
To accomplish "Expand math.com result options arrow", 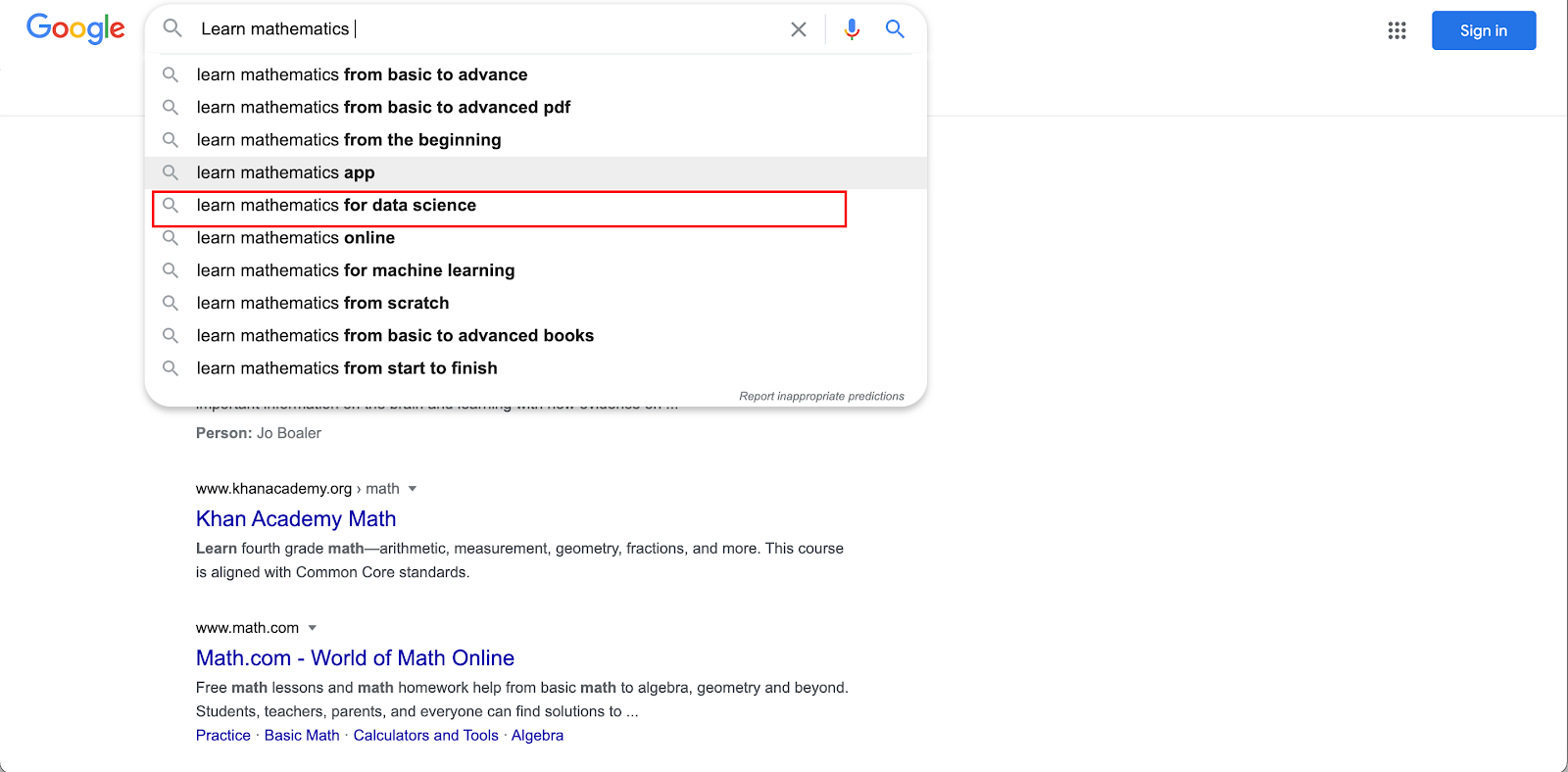I will (313, 628).
